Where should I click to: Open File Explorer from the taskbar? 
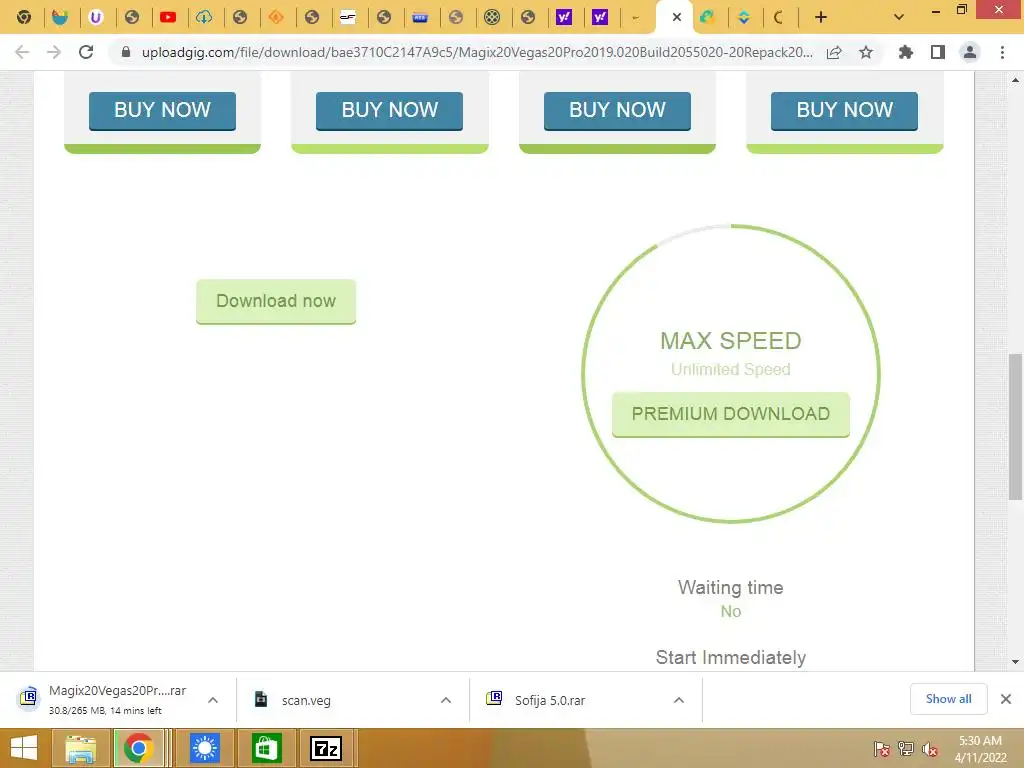80,748
